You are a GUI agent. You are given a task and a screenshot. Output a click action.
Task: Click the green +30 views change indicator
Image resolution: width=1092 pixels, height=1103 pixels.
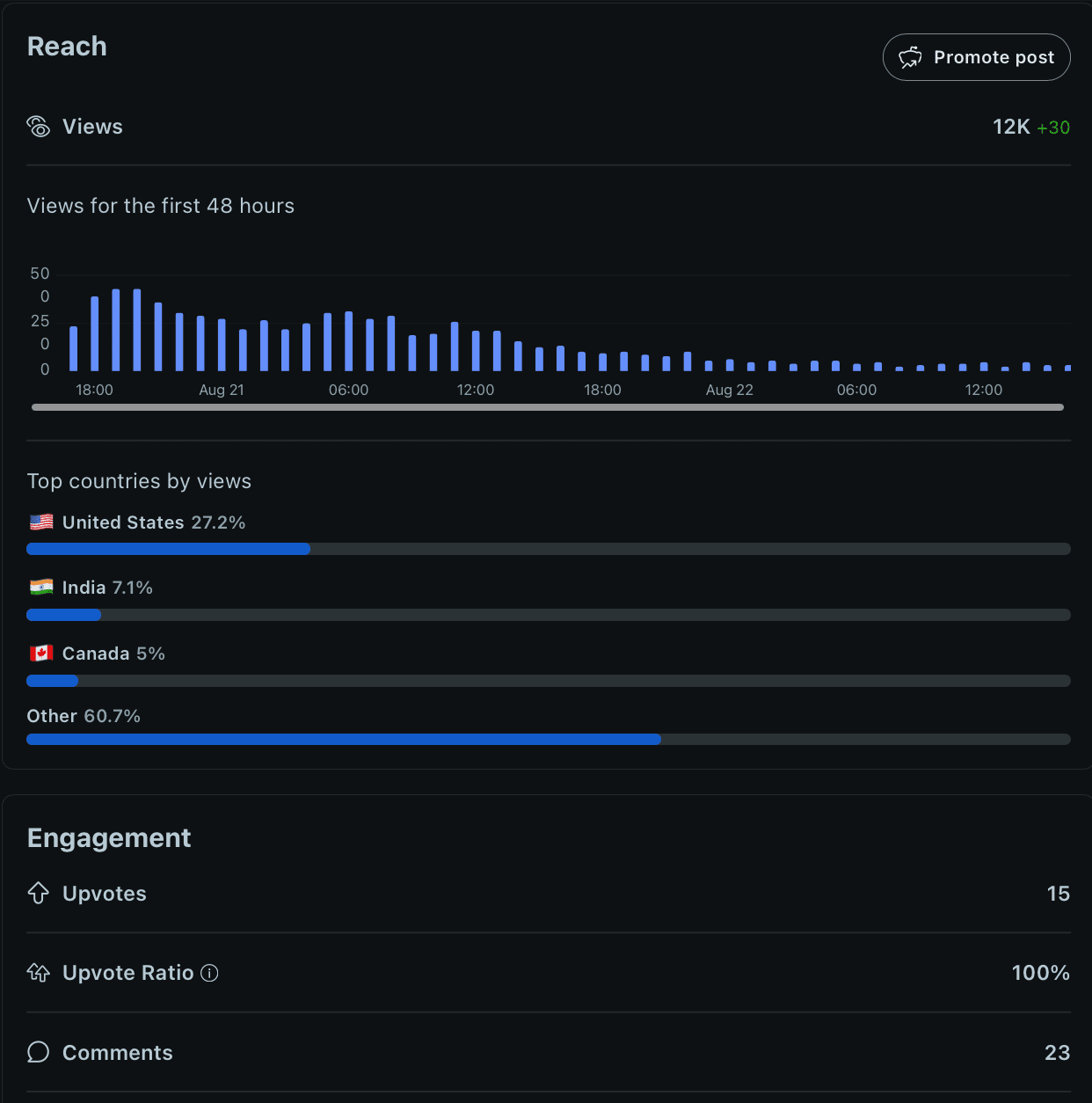tap(1053, 128)
